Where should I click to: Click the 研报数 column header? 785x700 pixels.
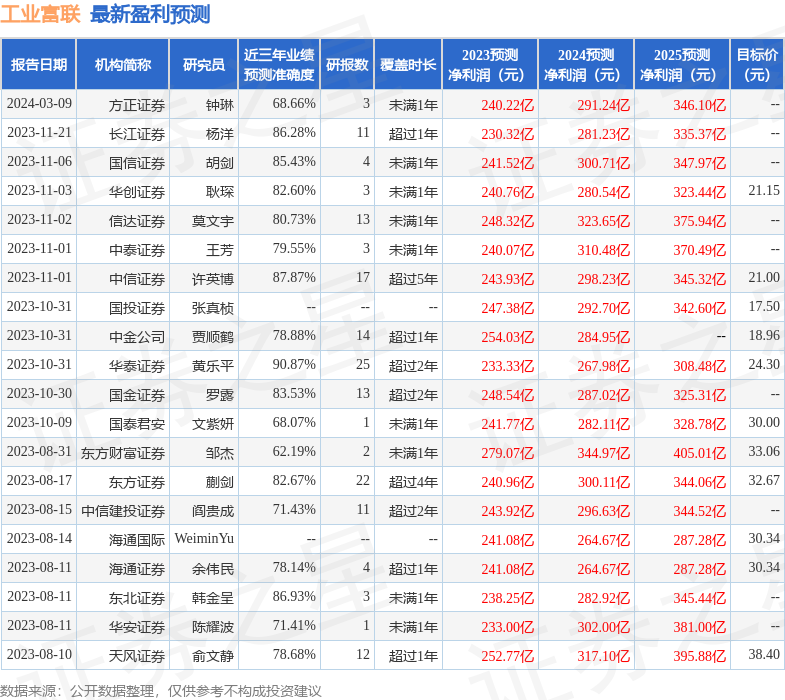click(x=347, y=65)
